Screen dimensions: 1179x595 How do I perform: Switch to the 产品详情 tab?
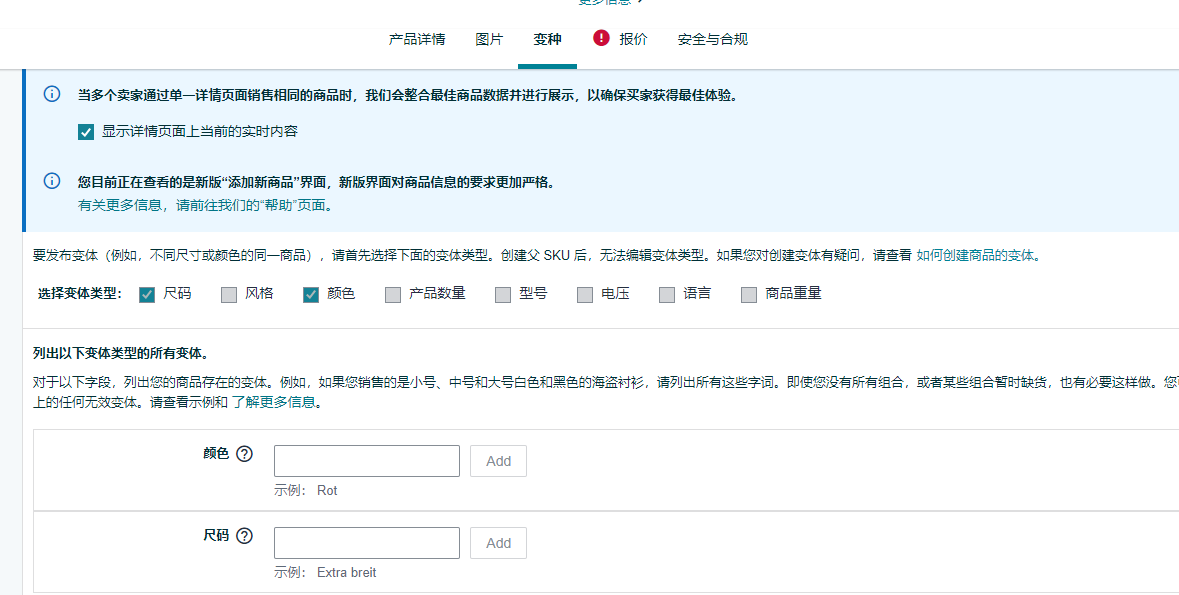(x=417, y=40)
